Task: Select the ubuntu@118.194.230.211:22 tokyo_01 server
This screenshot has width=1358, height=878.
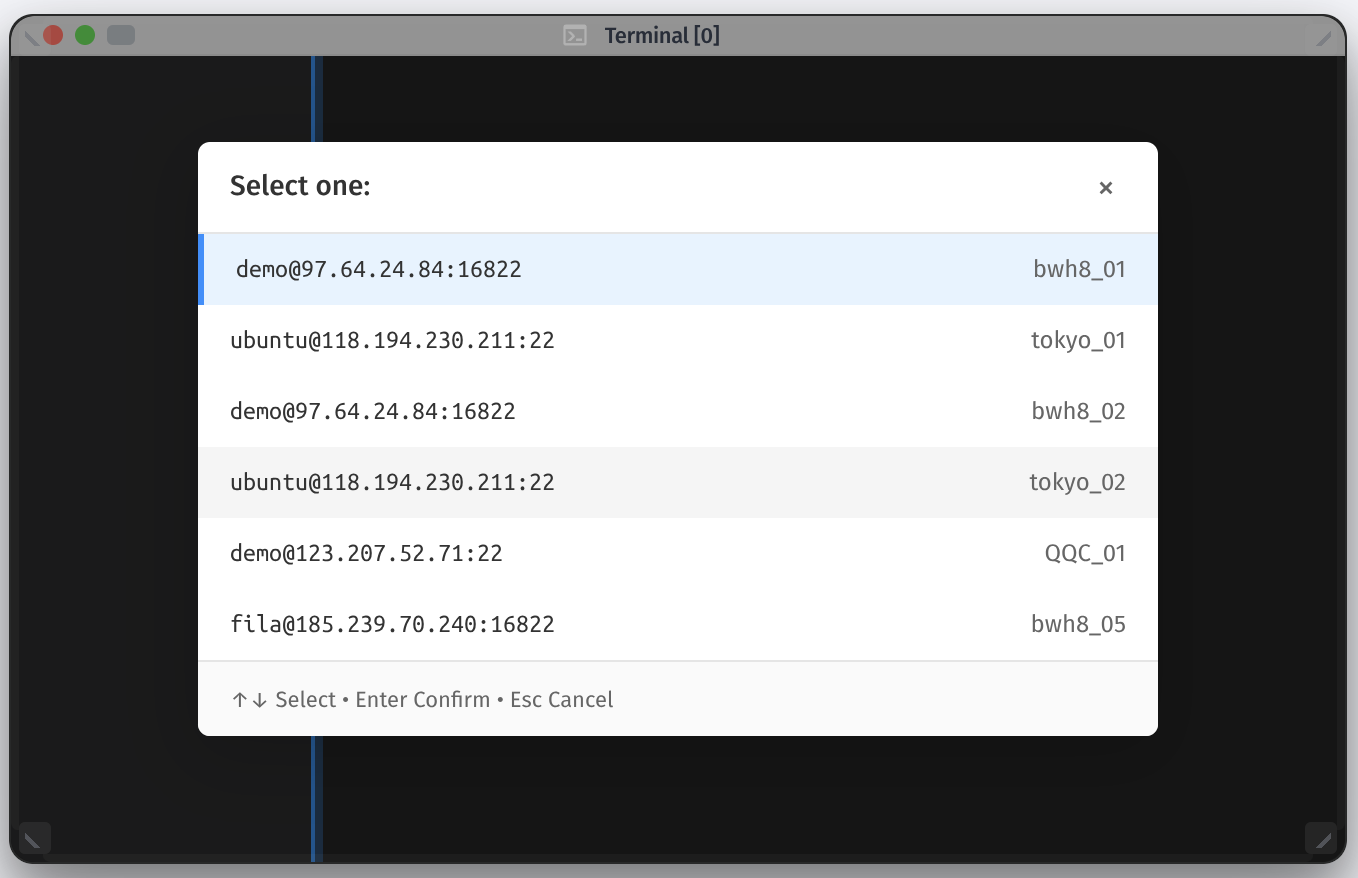Action: click(x=393, y=340)
